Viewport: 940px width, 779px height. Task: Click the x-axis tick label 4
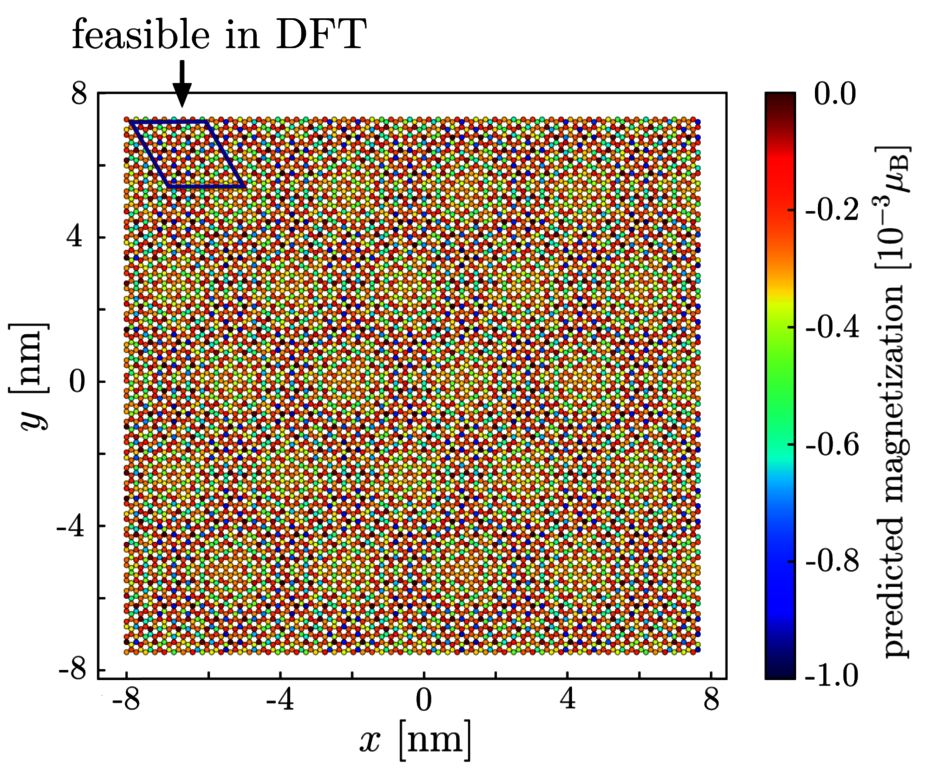567,700
